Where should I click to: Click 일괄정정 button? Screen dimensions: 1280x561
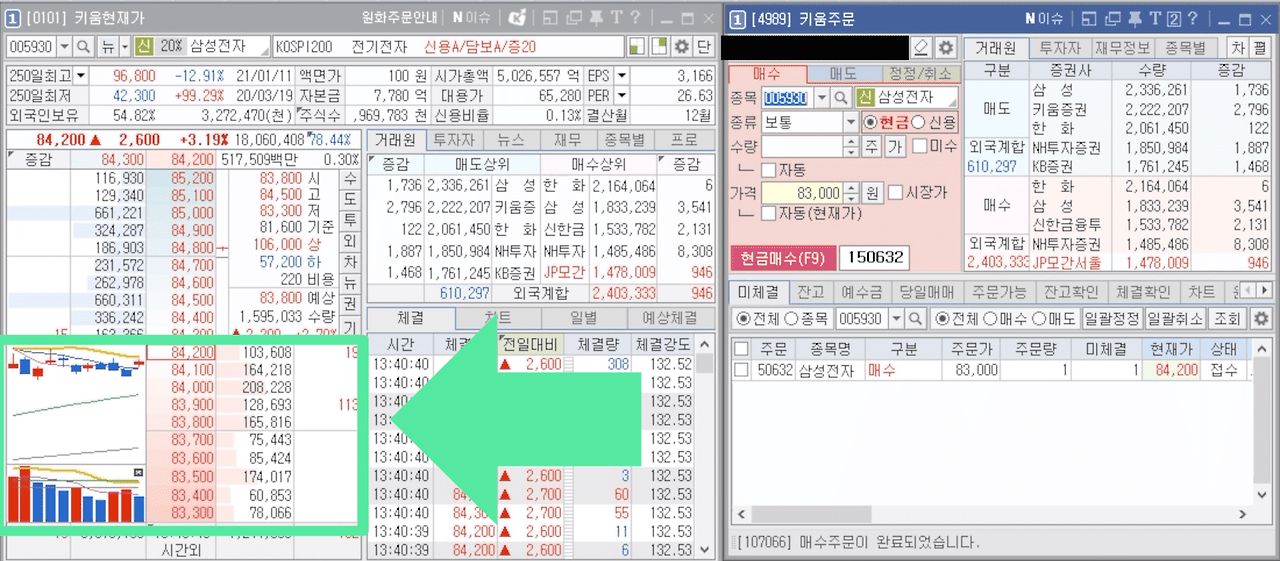(x=1113, y=319)
